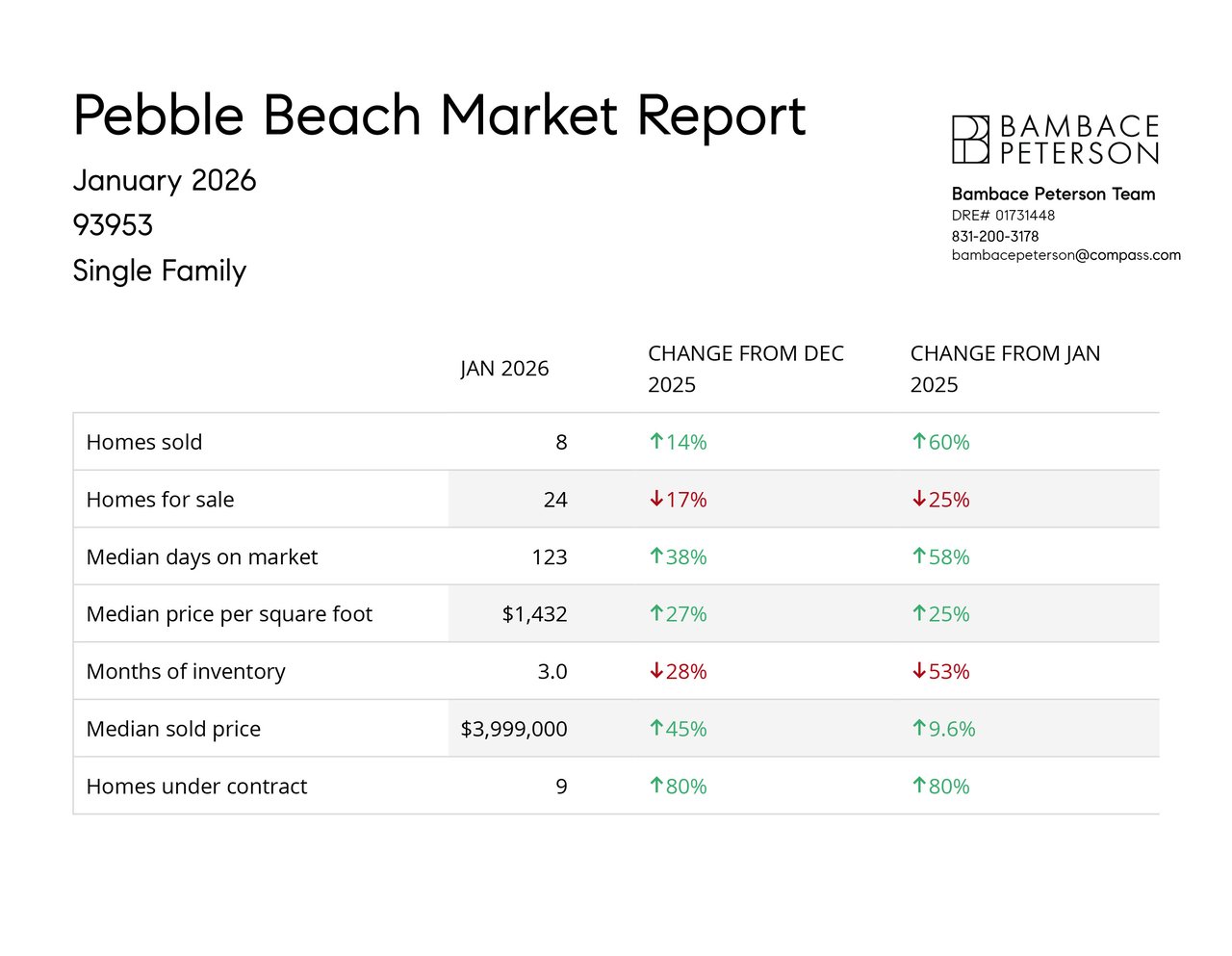Select the JAN 2026 column header
This screenshot has height=956, width=1232.
[x=504, y=369]
